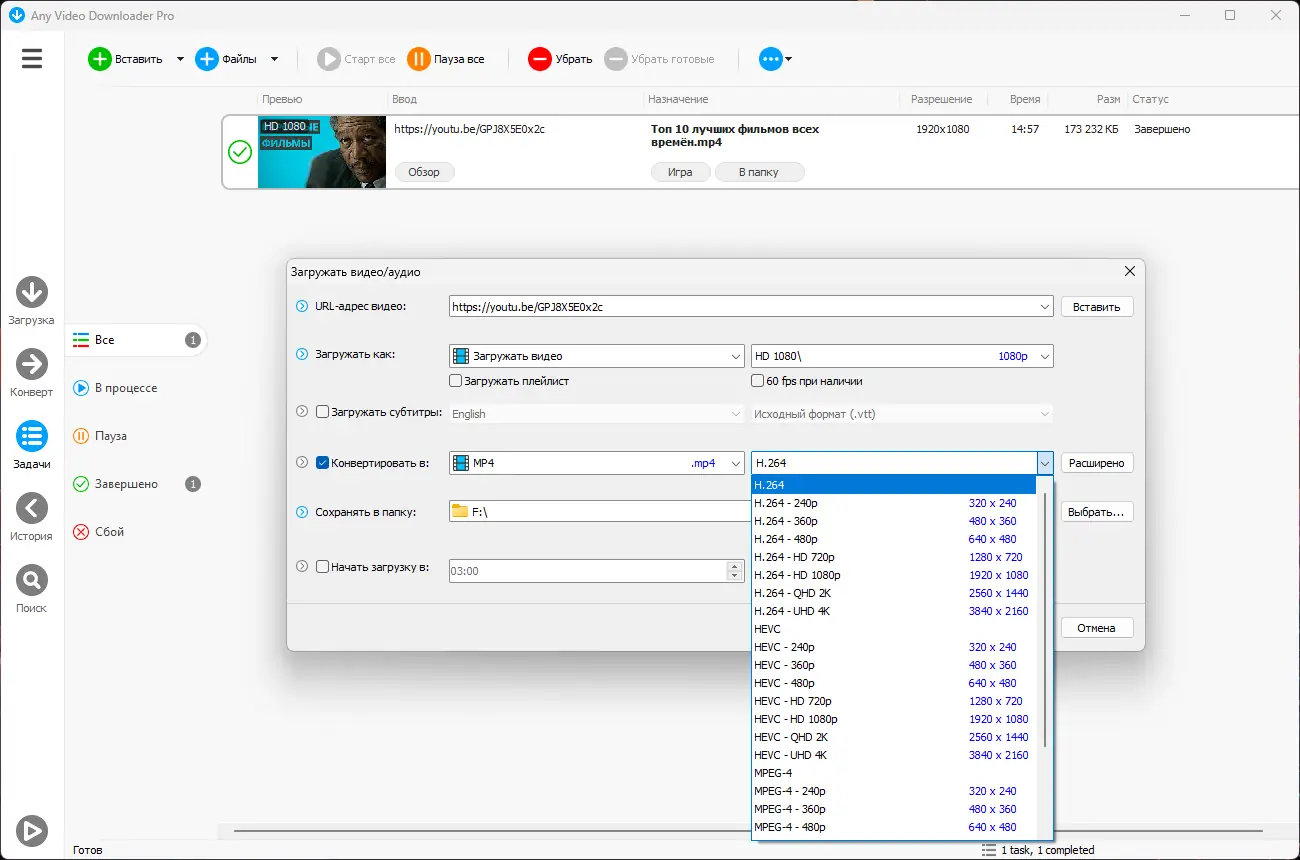Close the 'Загружать видео/аудио' dialog

(1130, 271)
